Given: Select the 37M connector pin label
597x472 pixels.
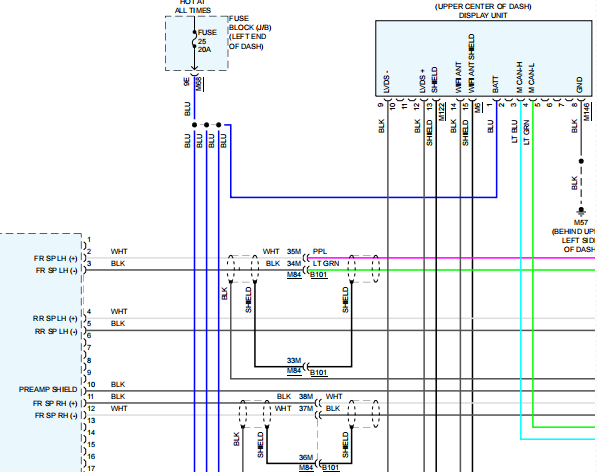Looking at the screenshot, I should [x=306, y=408].
